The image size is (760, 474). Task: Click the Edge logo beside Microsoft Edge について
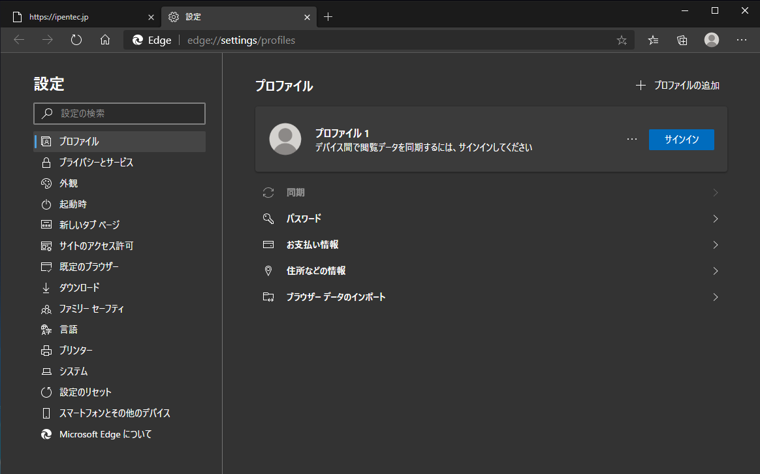click(46, 434)
